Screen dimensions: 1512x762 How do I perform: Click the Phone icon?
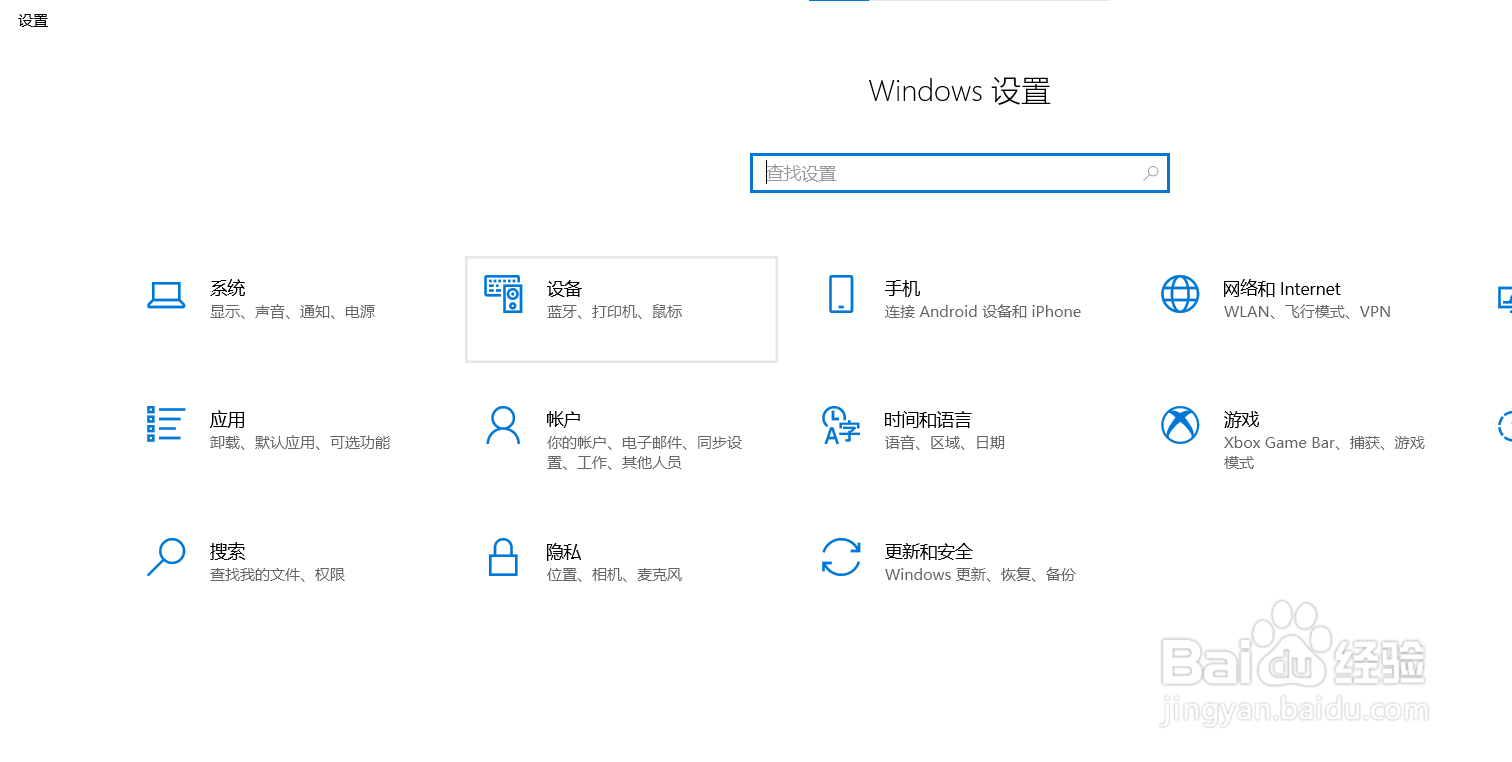pos(841,295)
